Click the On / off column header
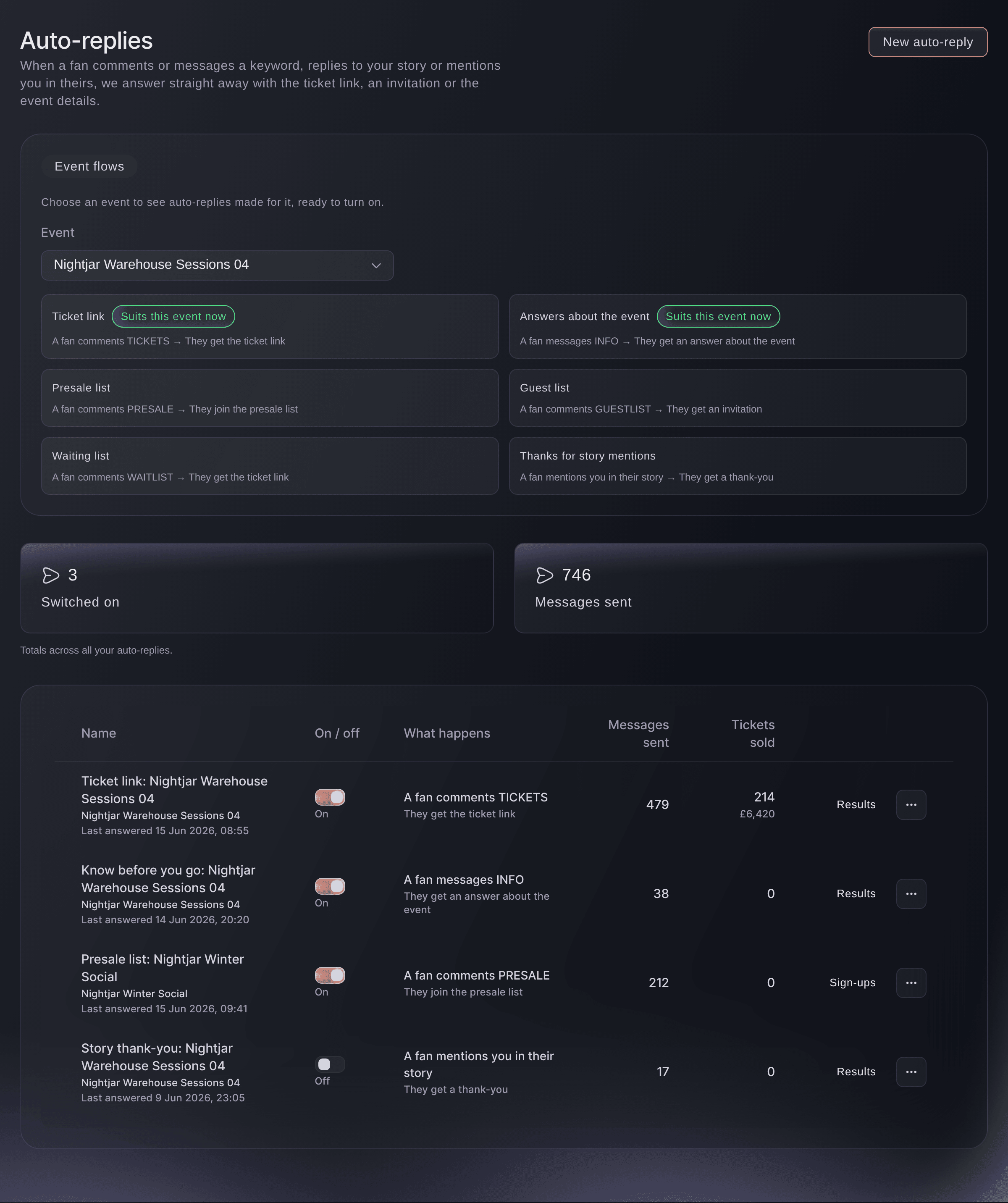 337,733
